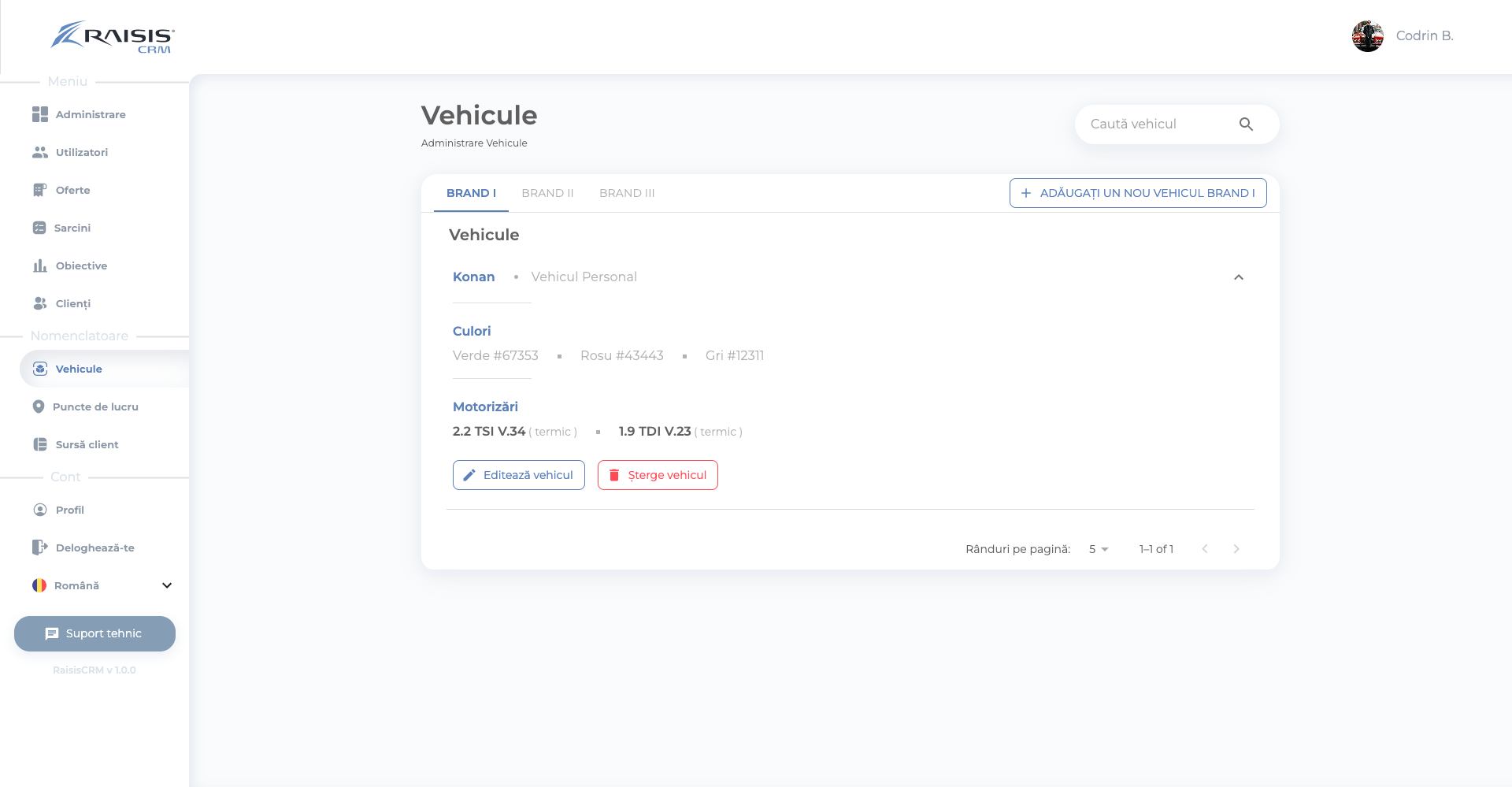1512x787 pixels.
Task: Click the Sursă client icon
Action: tap(39, 444)
